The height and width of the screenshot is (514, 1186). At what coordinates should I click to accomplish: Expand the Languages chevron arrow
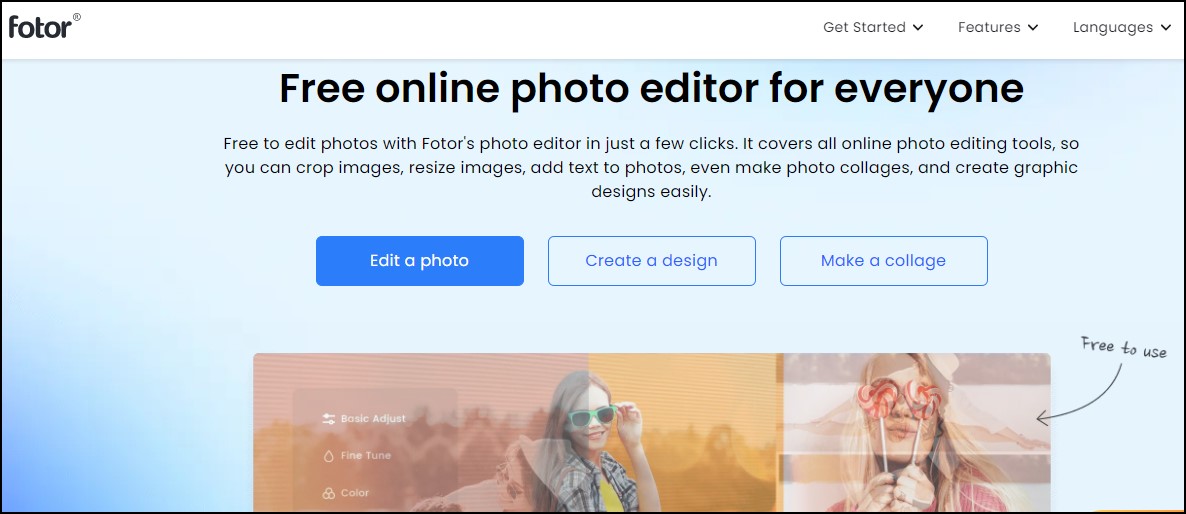pyautogui.click(x=1166, y=28)
